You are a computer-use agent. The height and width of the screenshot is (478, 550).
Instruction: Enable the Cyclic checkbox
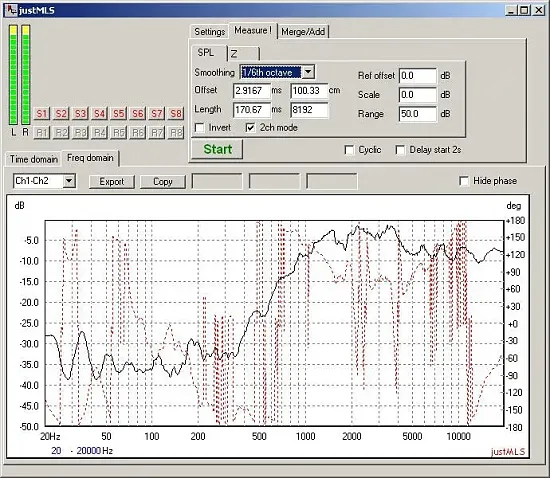click(349, 150)
